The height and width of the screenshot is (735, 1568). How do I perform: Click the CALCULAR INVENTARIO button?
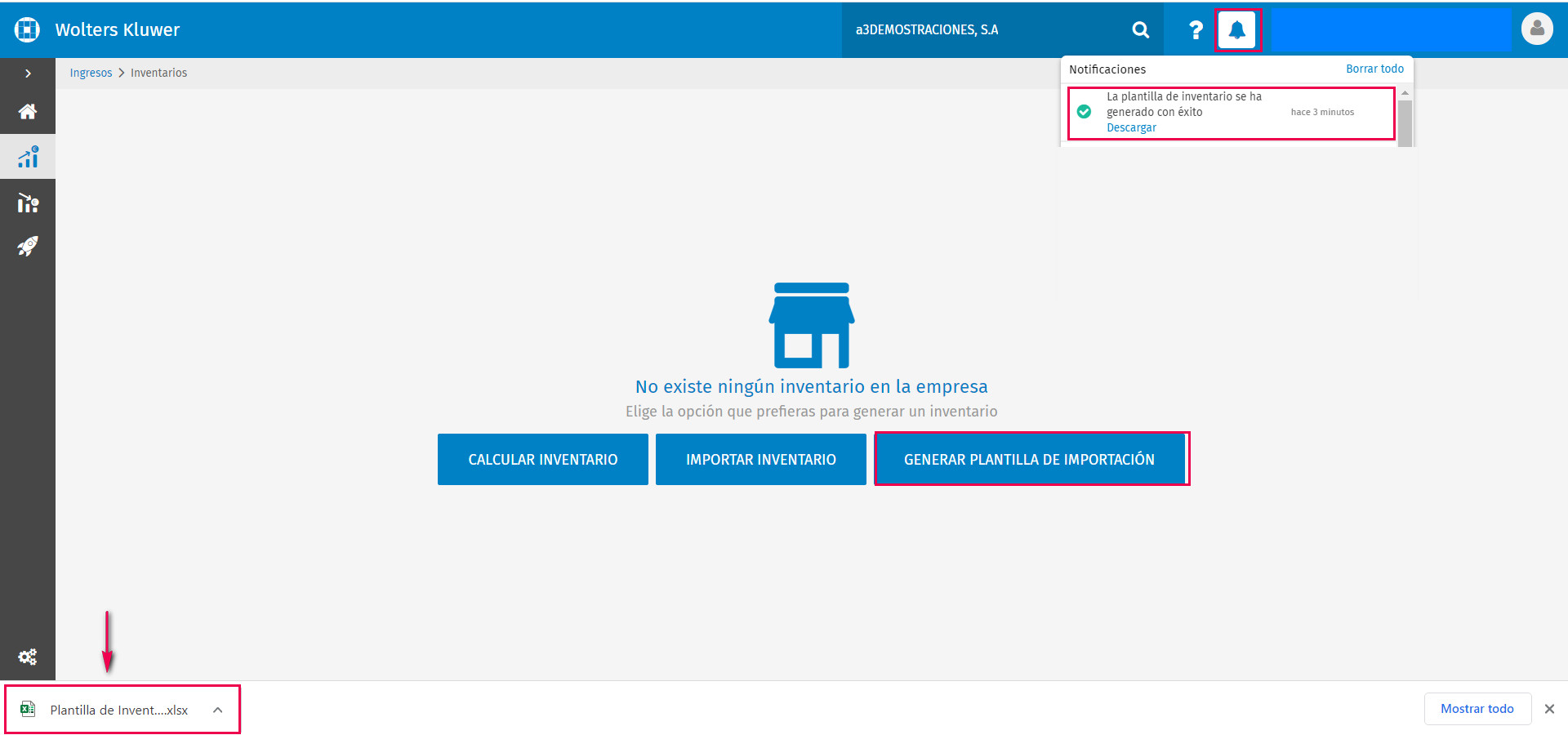click(543, 460)
